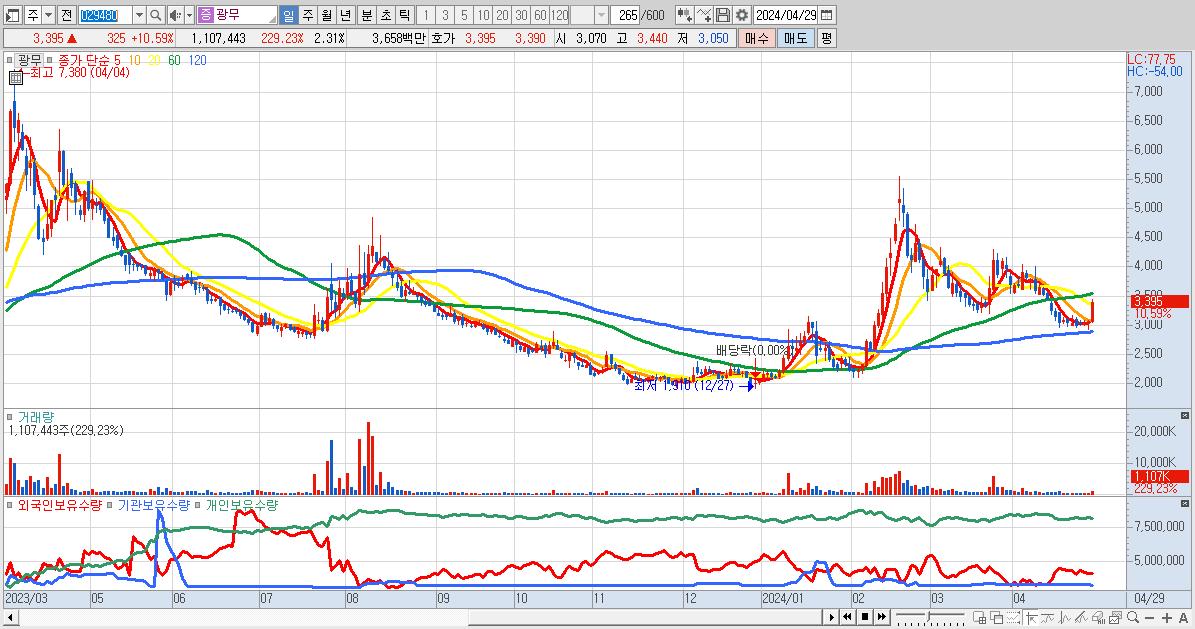The image size is (1195, 629).
Task: Click the zoom slider handle below chart
Action: tap(928, 615)
